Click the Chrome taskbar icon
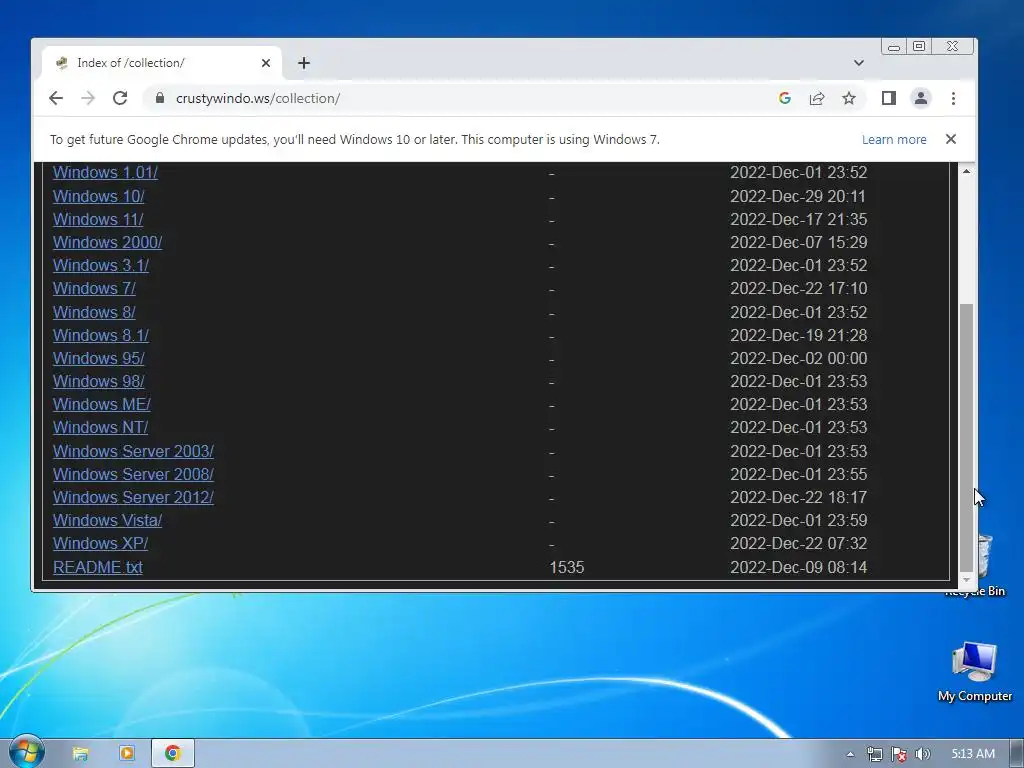Image resolution: width=1024 pixels, height=768 pixels. 172,754
